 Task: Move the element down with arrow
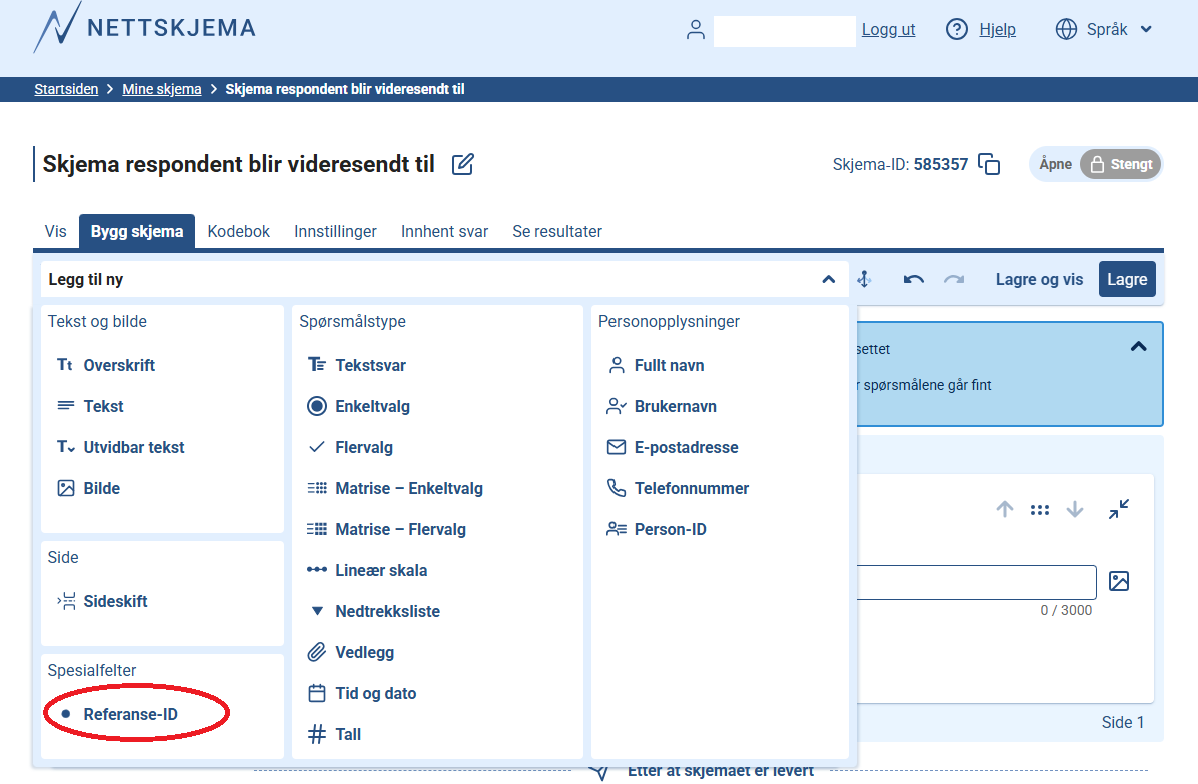click(1075, 509)
